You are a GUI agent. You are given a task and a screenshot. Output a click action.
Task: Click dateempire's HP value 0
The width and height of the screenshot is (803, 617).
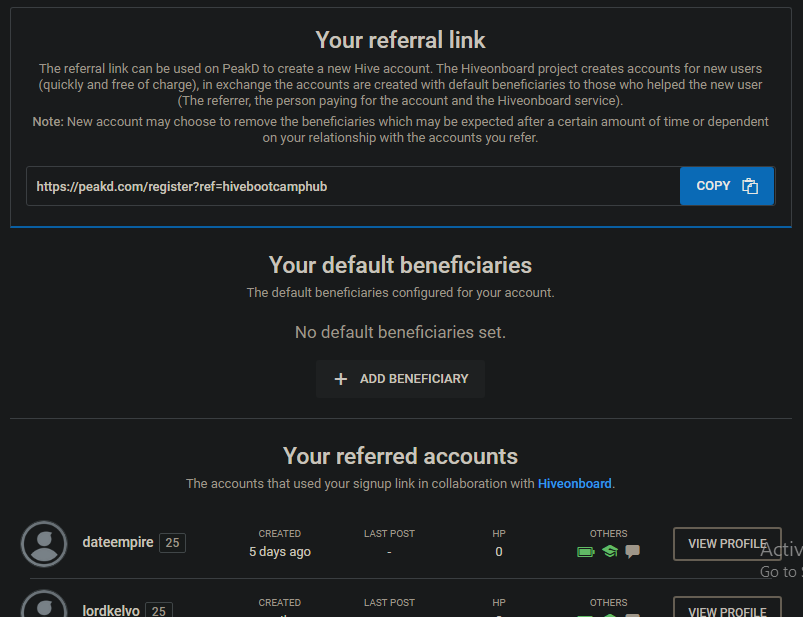click(499, 552)
